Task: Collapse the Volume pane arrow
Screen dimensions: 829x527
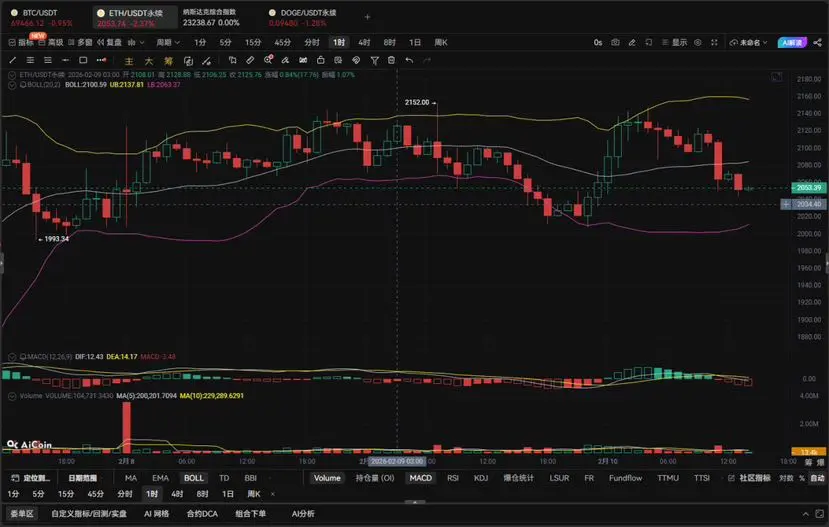Action: pyautogui.click(x=12, y=395)
